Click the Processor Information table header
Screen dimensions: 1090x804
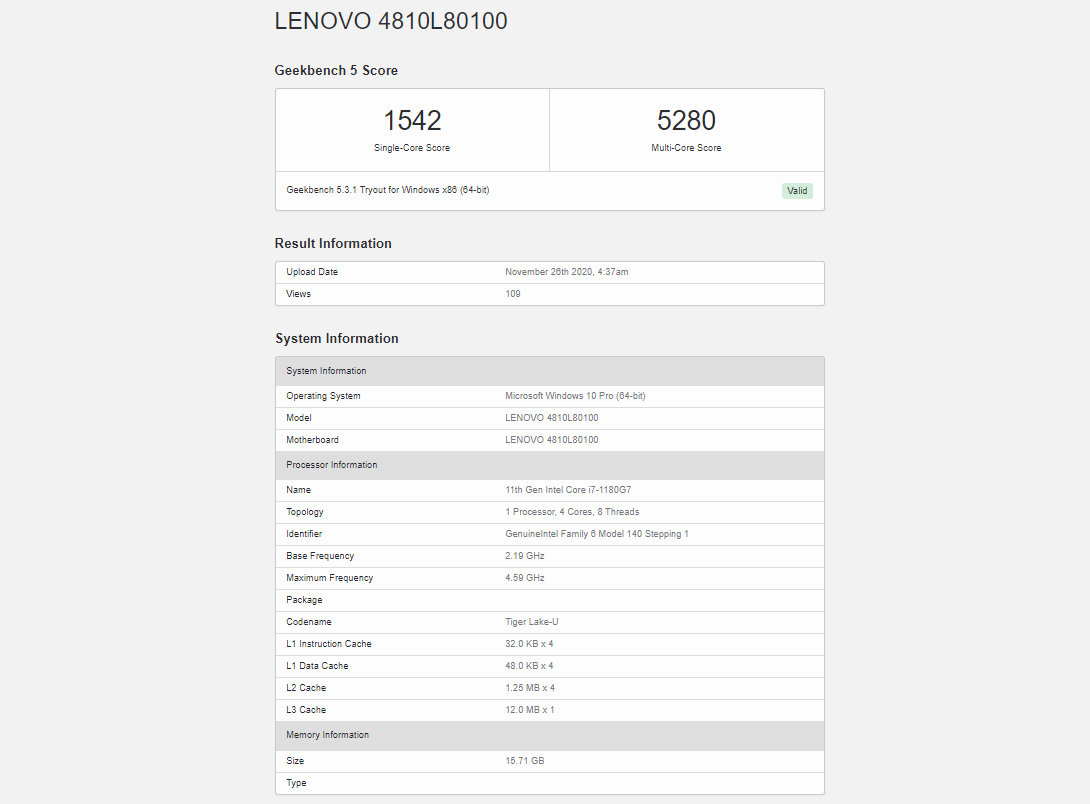pyautogui.click(x=550, y=465)
